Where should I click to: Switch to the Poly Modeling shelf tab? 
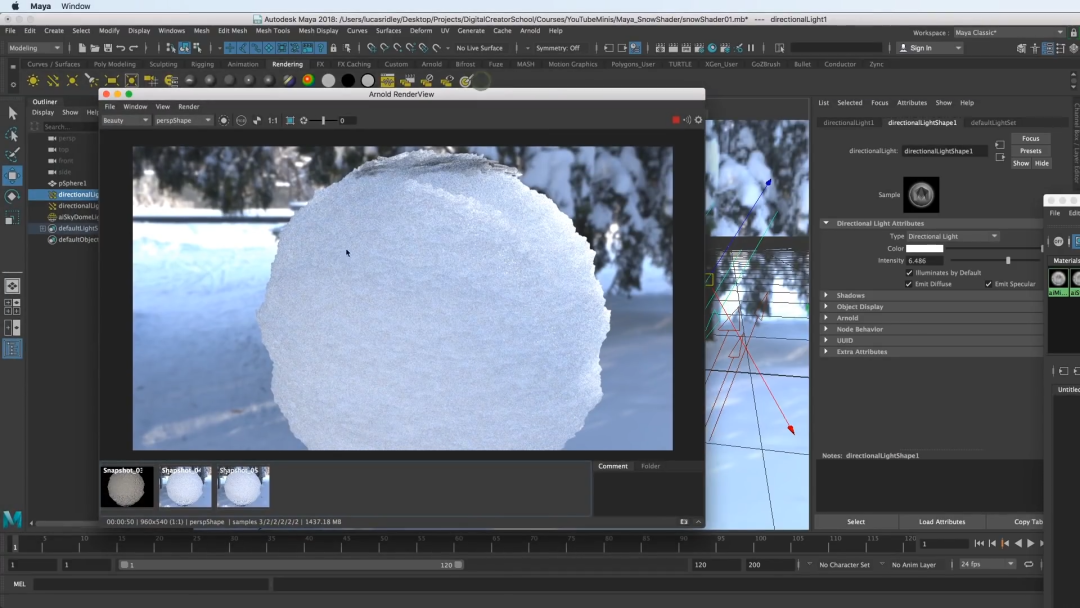[x=114, y=64]
